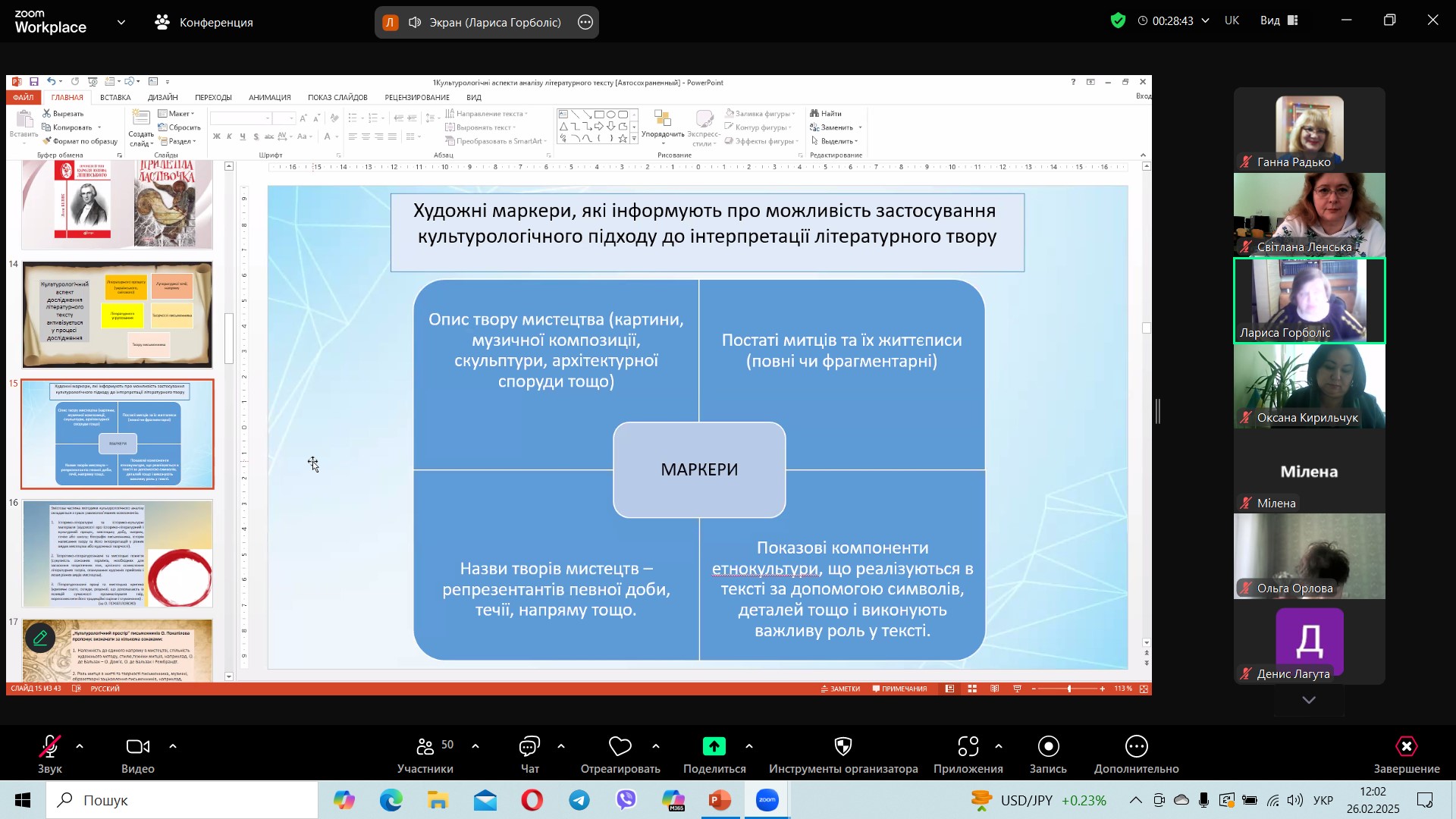Click the zoom-in plus on PowerPoint slider
The image size is (1456, 819).
pyautogui.click(x=1103, y=689)
